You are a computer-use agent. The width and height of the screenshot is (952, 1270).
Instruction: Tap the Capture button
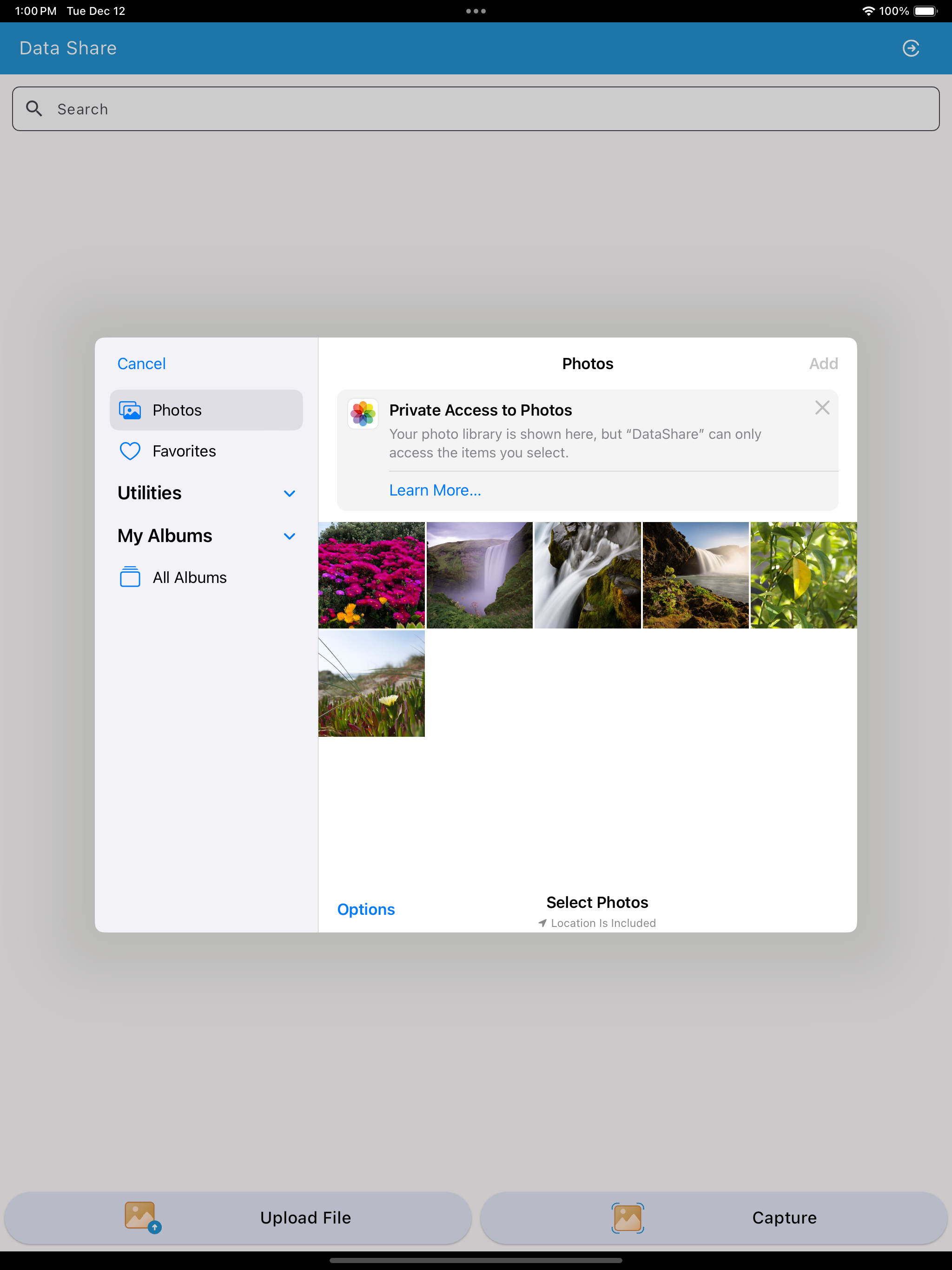[x=714, y=1218]
